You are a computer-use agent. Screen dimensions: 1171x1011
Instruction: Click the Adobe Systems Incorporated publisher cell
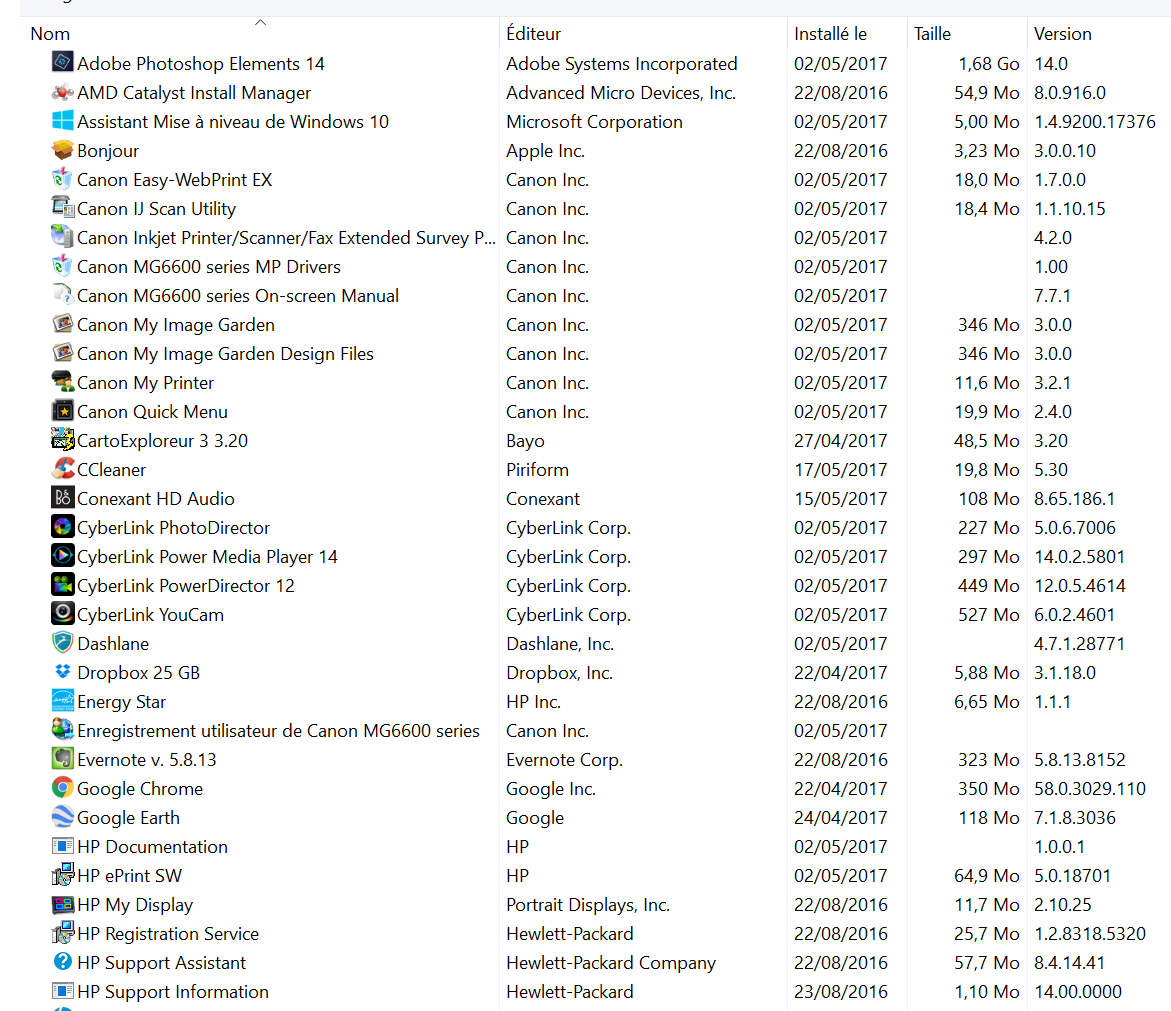pos(621,63)
